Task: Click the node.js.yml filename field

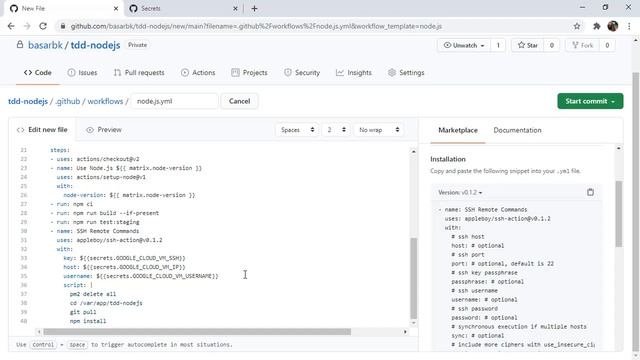Action: coord(175,101)
